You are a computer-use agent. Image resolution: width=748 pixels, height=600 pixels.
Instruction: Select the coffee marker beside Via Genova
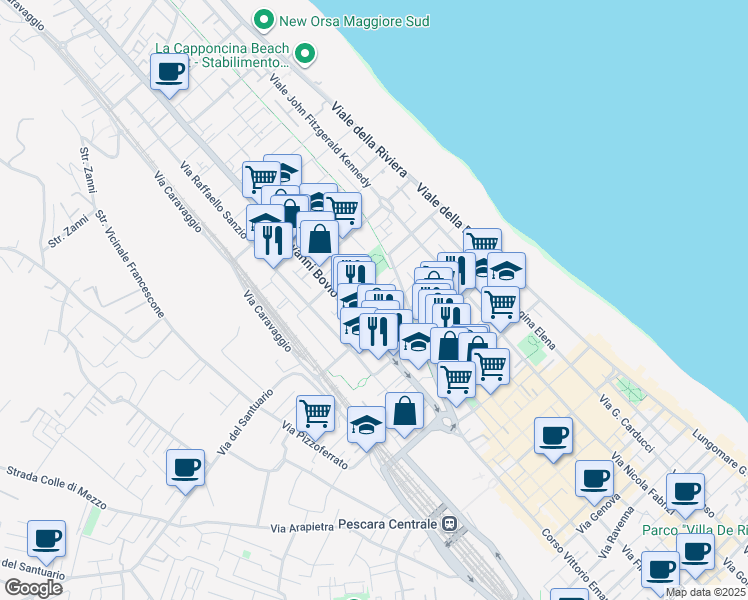(x=594, y=477)
